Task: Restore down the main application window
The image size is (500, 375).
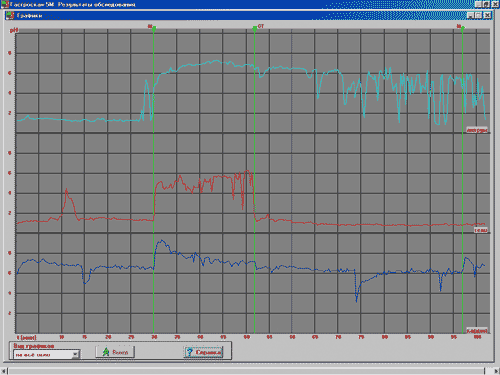Action: 486,4
